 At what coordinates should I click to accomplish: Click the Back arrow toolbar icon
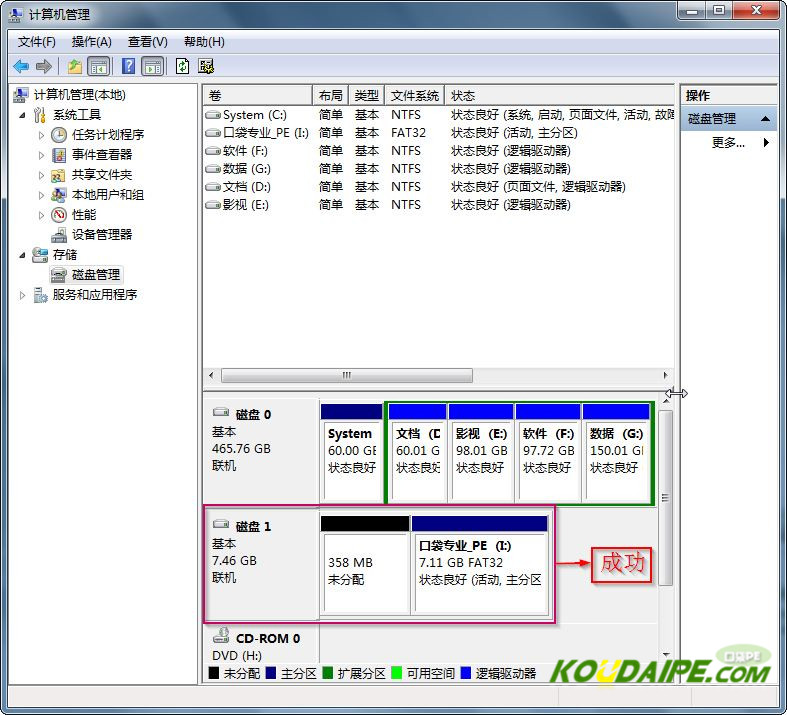(21, 66)
